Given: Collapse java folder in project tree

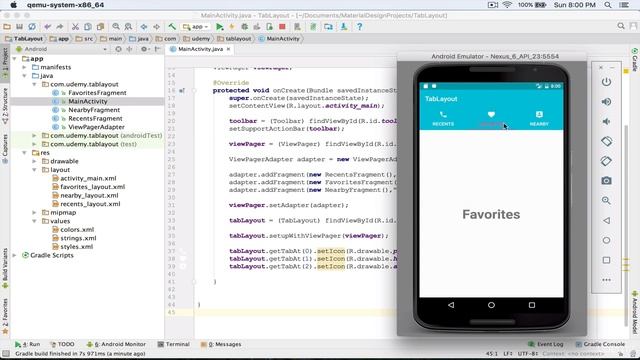Looking at the screenshot, I should click(24, 76).
